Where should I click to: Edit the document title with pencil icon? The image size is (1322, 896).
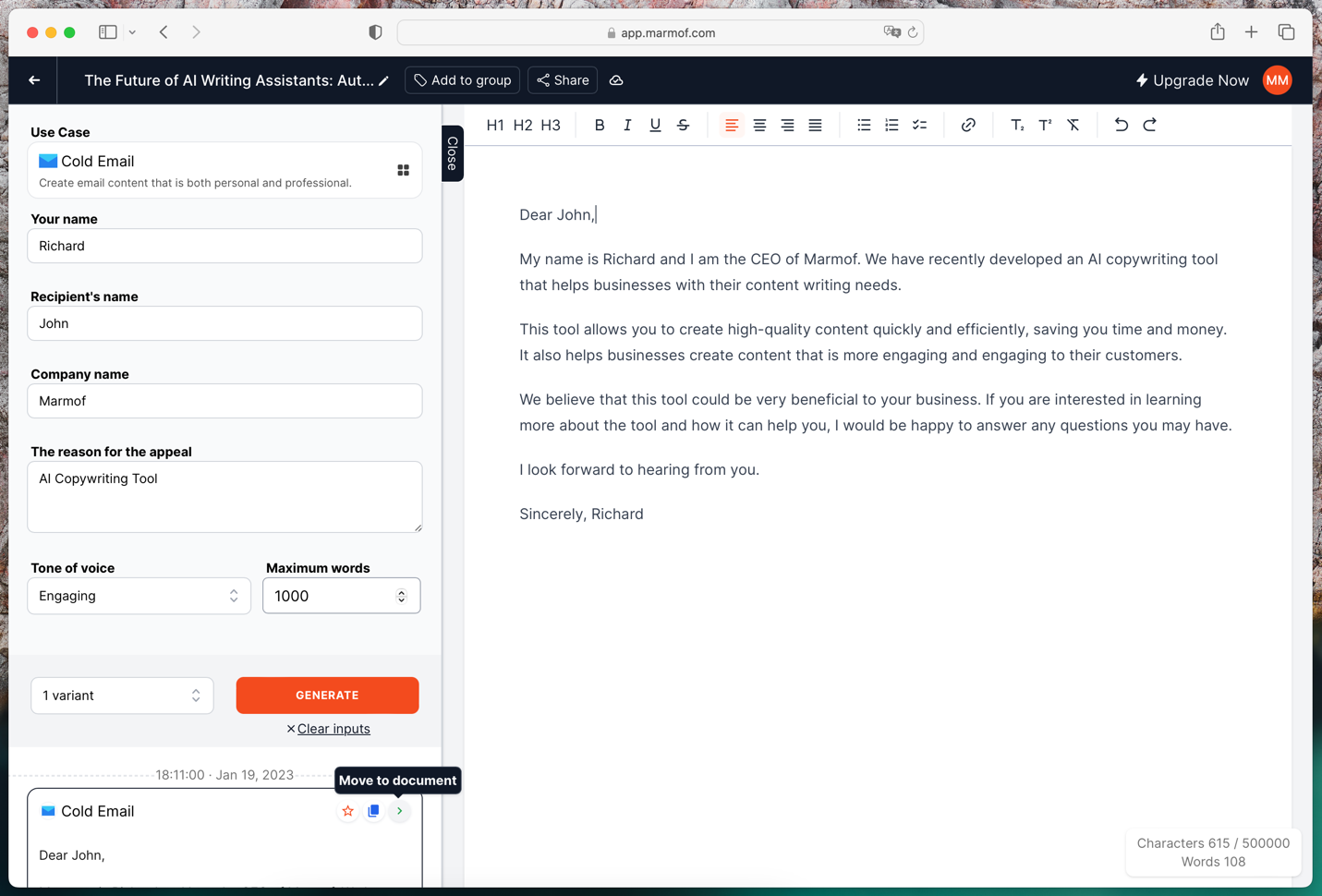pos(383,81)
